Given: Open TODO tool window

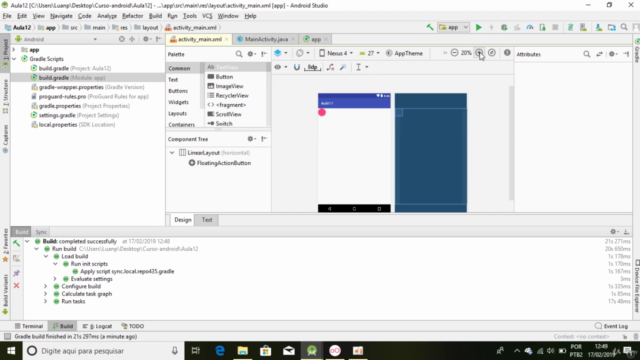Looking at the screenshot, I should [x=133, y=326].
